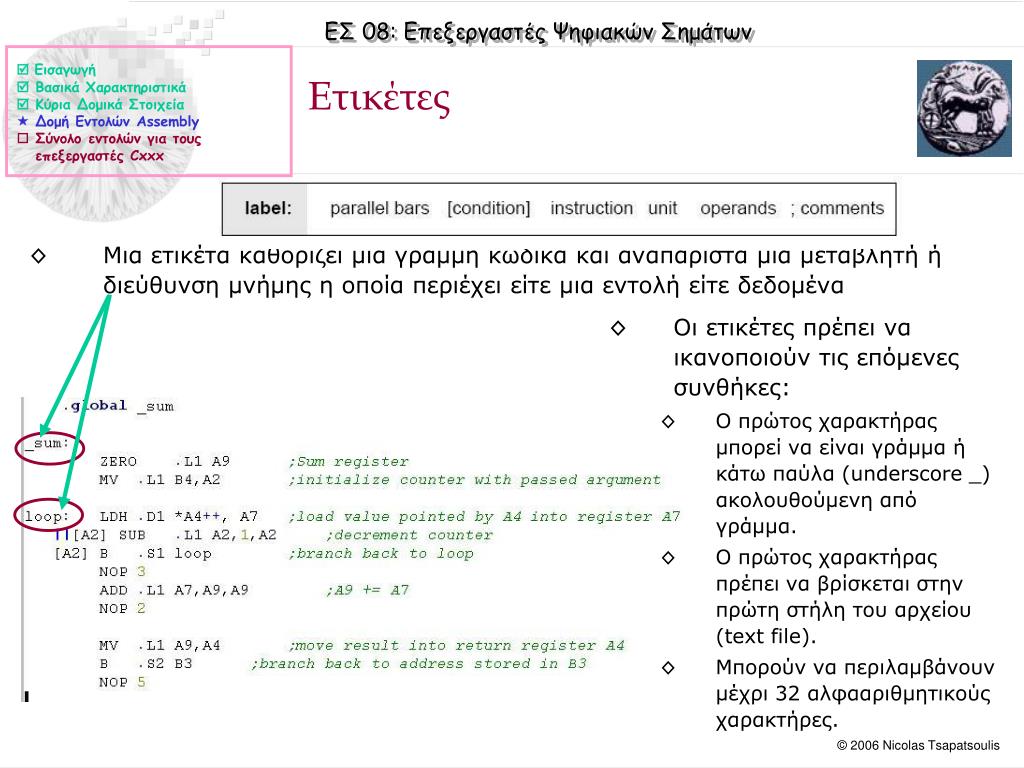Select 'operands' in the syntax box
Viewport: 1024px width, 768px height.
(738, 209)
